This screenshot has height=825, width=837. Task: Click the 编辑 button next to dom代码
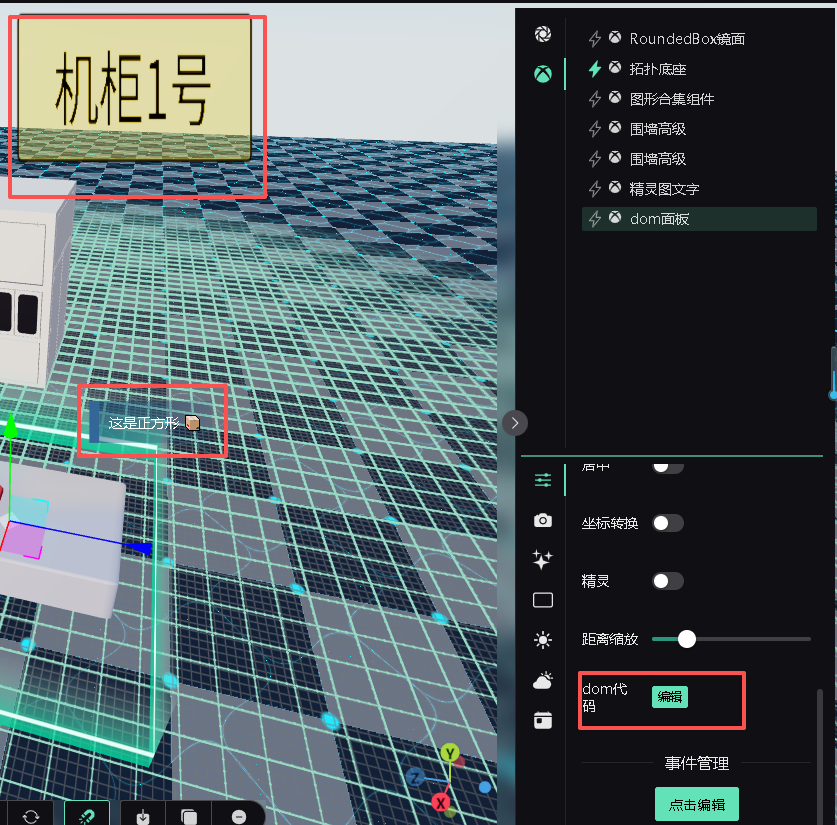[x=669, y=697]
